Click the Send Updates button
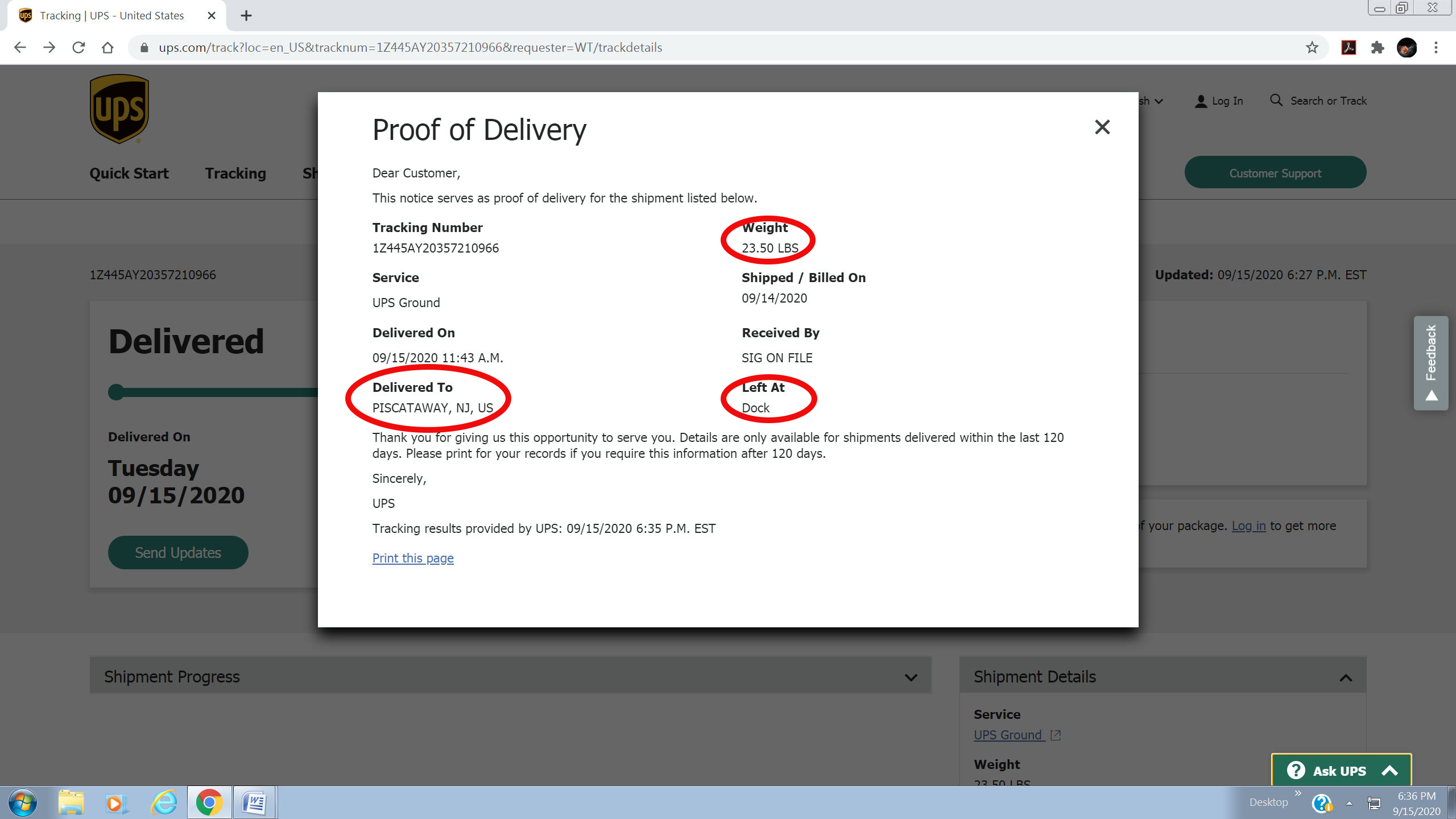The width and height of the screenshot is (1456, 819). 178,552
